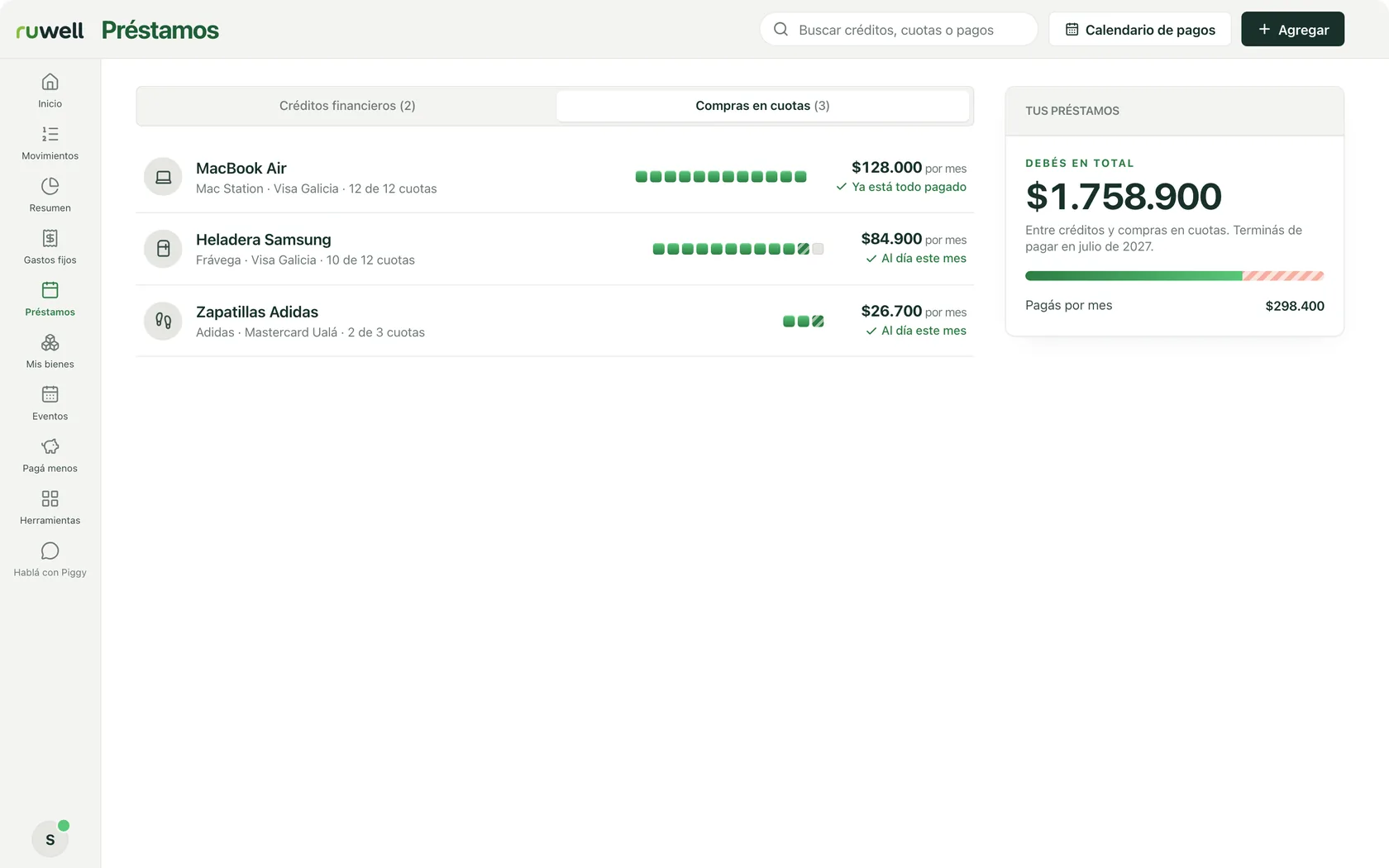The width and height of the screenshot is (1389, 868).
Task: Click 'Frávega · Visa Galicia · 10 de 12 cuotas'
Action: pos(305,260)
